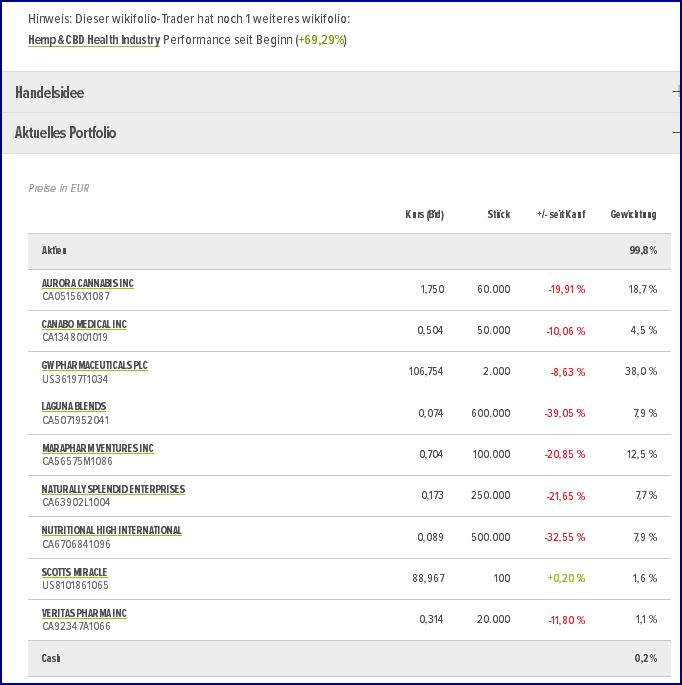The image size is (682, 685).
Task: Select GW Pharmaceuticals PLC in portfolio
Action: [x=94, y=366]
